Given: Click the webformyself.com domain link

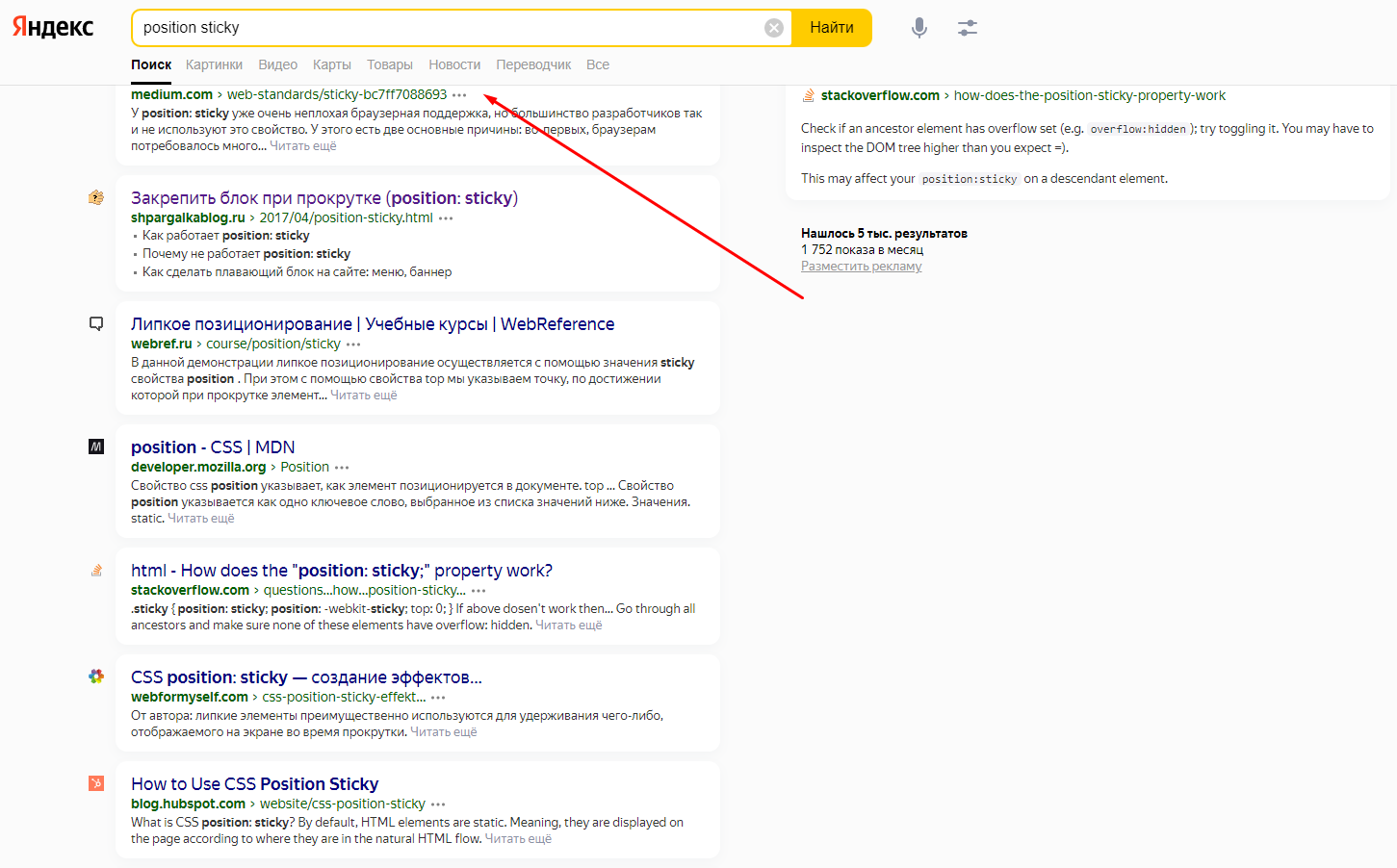Looking at the screenshot, I should 190,697.
